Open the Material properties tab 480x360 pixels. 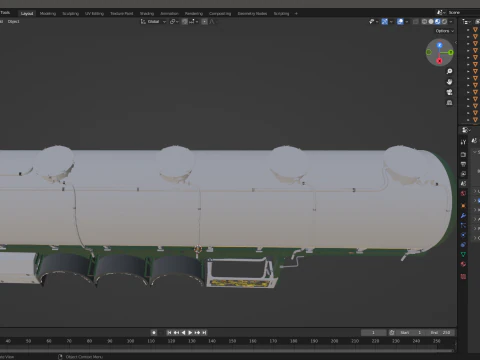pos(463,264)
